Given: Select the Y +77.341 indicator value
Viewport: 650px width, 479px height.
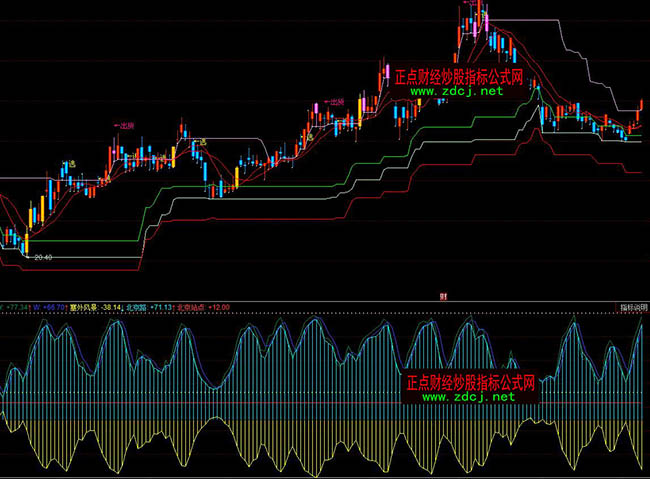Looking at the screenshot, I should 14,308.
